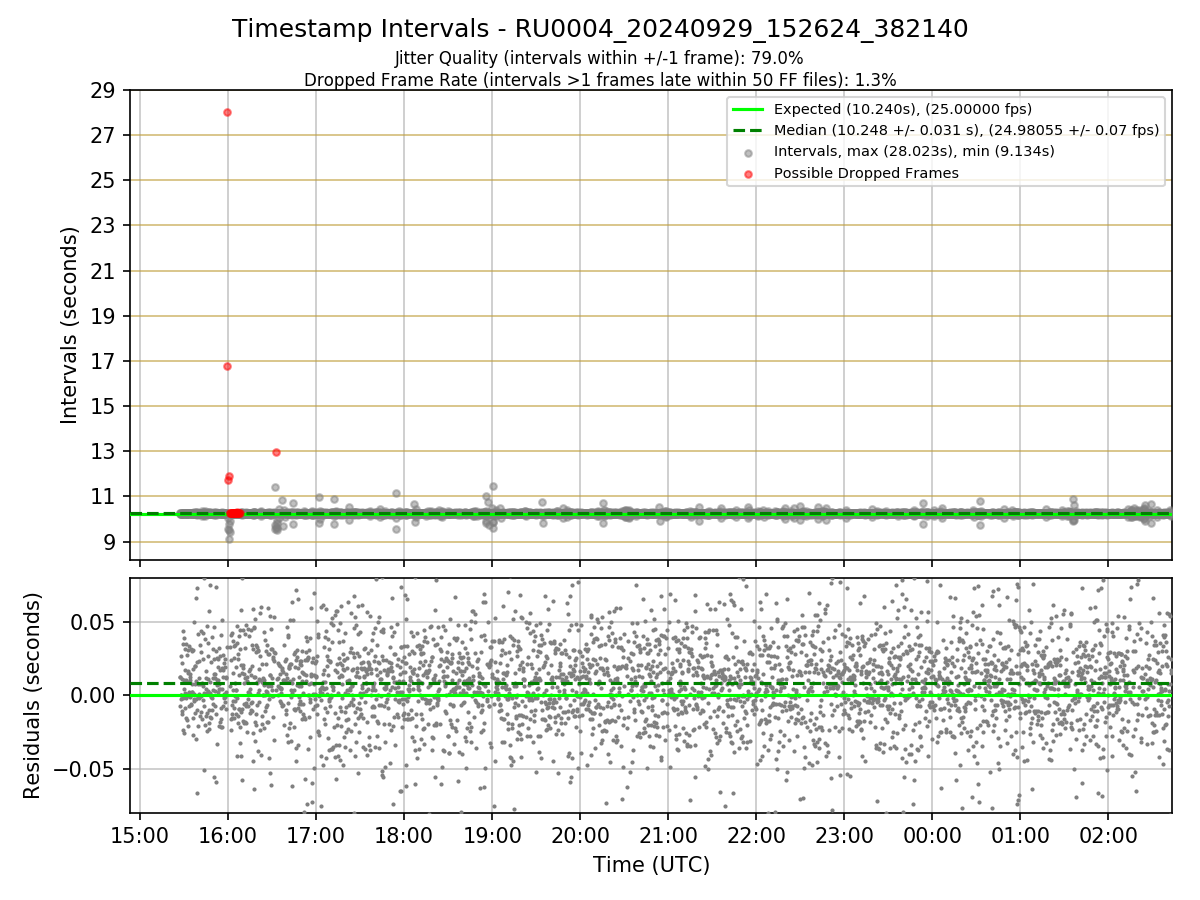
Task: Click the "21" tick on the intervals axis
Action: point(105,271)
